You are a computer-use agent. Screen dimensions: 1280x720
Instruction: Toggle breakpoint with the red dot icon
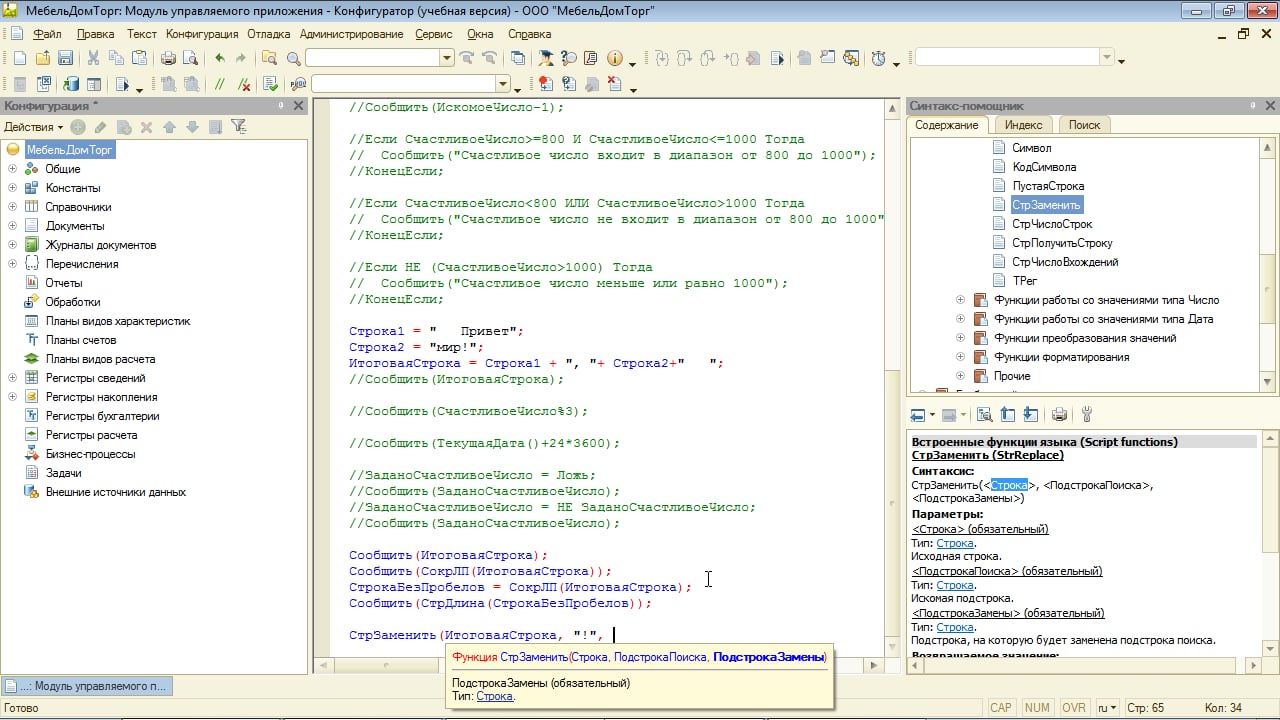tap(545, 85)
